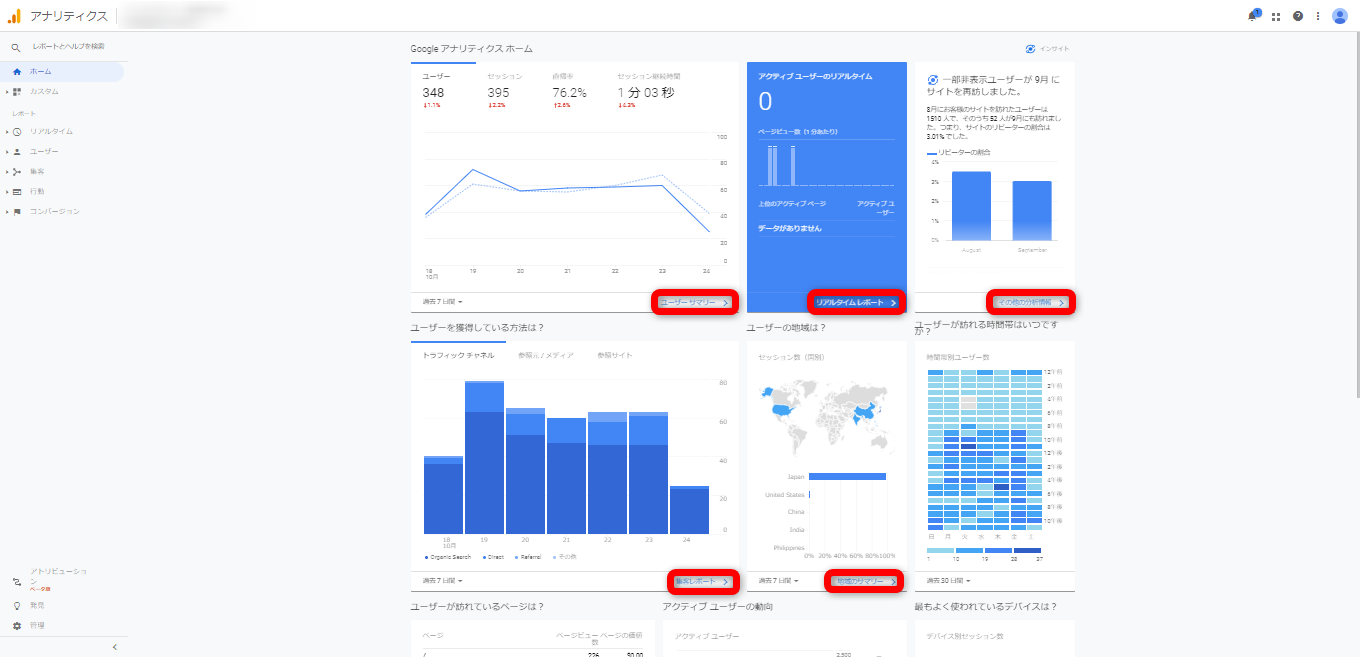Click the home icon in sidebar
The image size is (1360, 657).
tap(17, 72)
